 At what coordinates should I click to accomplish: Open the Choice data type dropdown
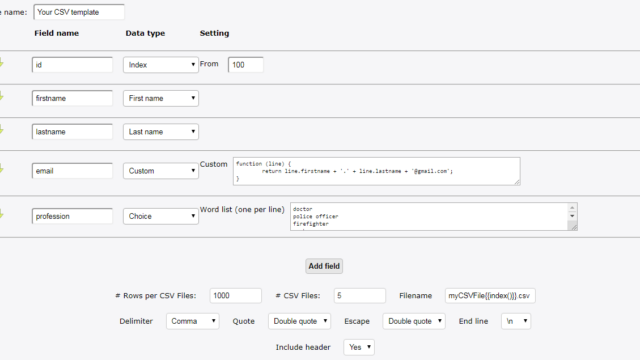coord(161,216)
